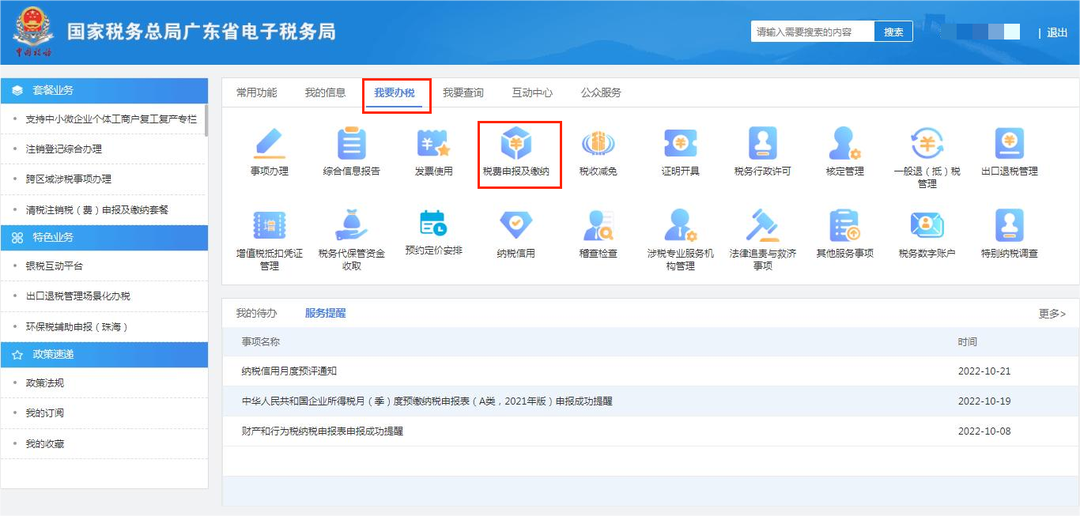The height and width of the screenshot is (516, 1080).
Task: Open 稽查检查 icon
Action: pos(598,225)
